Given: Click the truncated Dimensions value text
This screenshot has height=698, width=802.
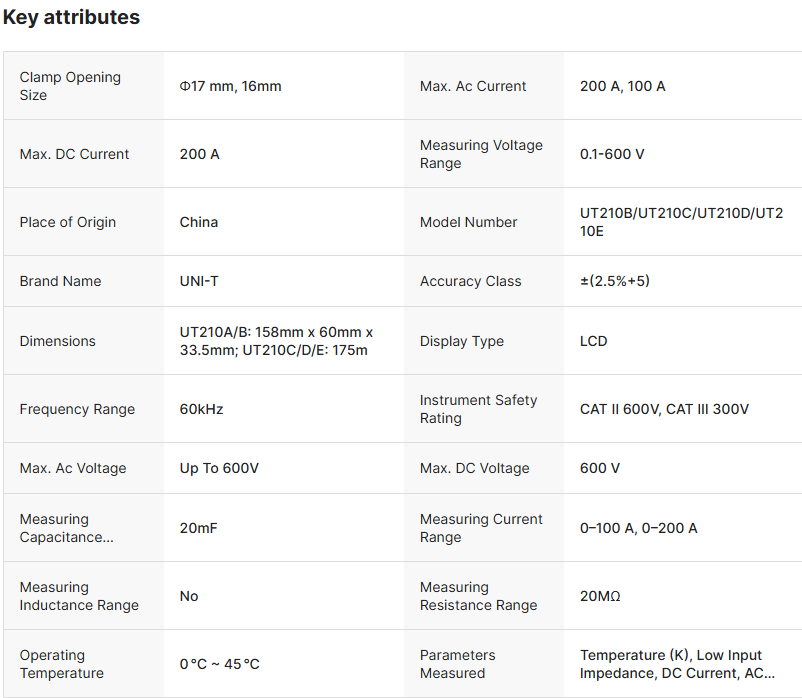Looking at the screenshot, I should [x=276, y=341].
